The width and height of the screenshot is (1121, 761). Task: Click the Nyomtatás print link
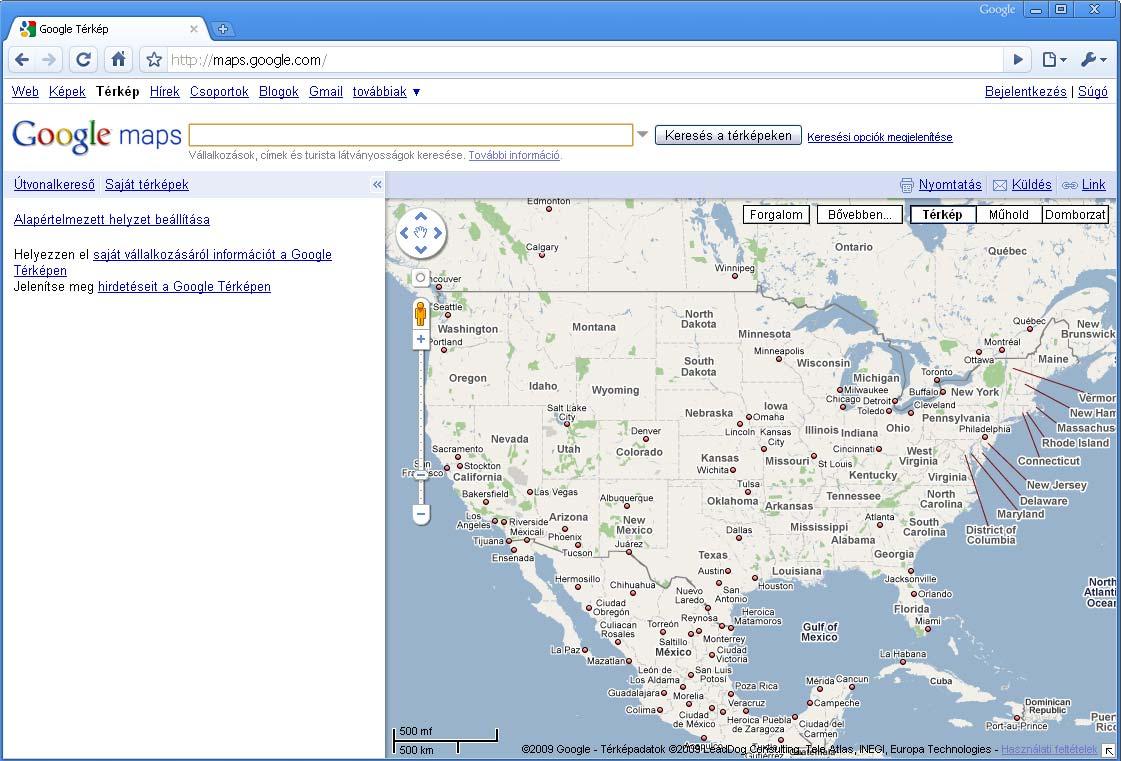[950, 185]
